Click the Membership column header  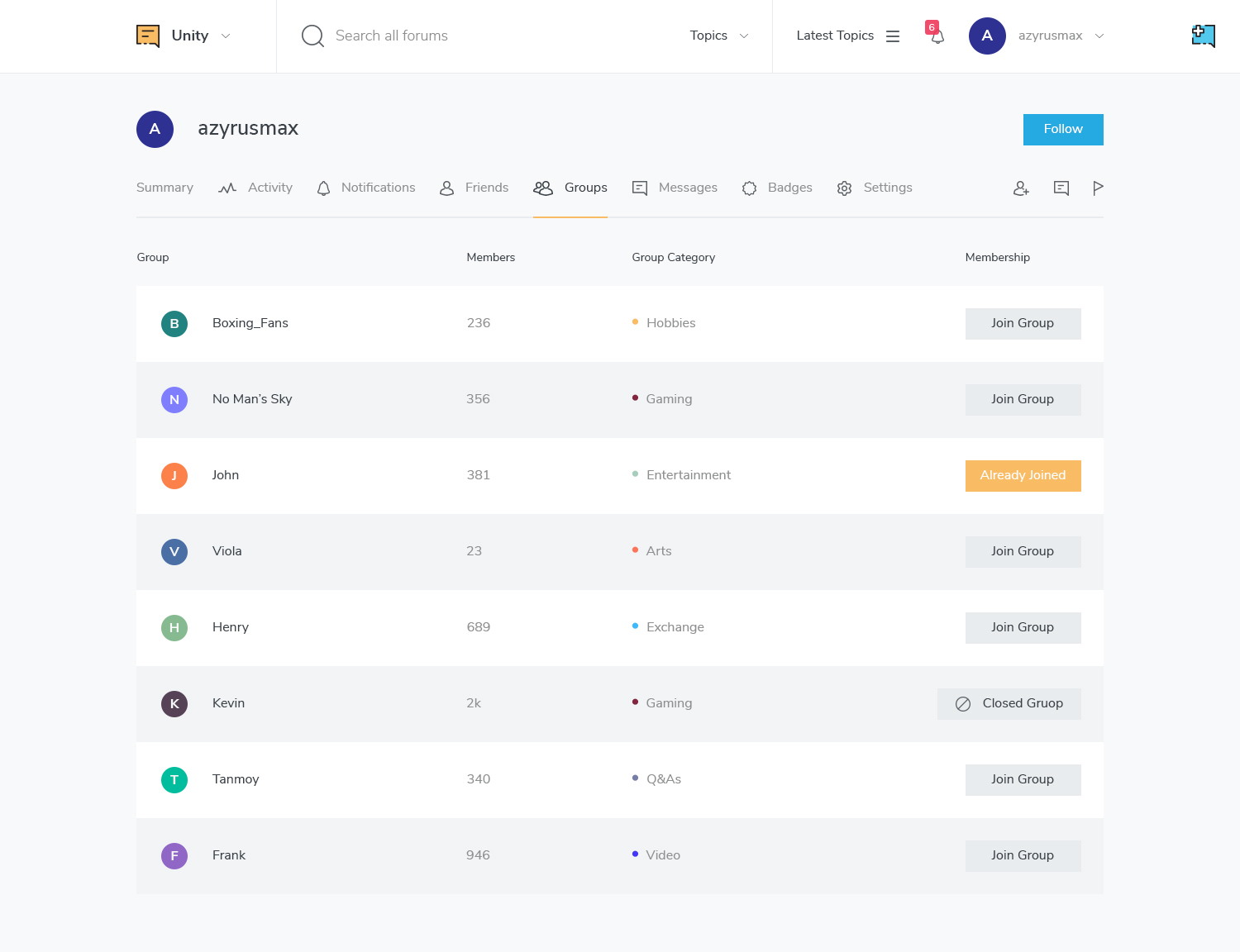[998, 258]
